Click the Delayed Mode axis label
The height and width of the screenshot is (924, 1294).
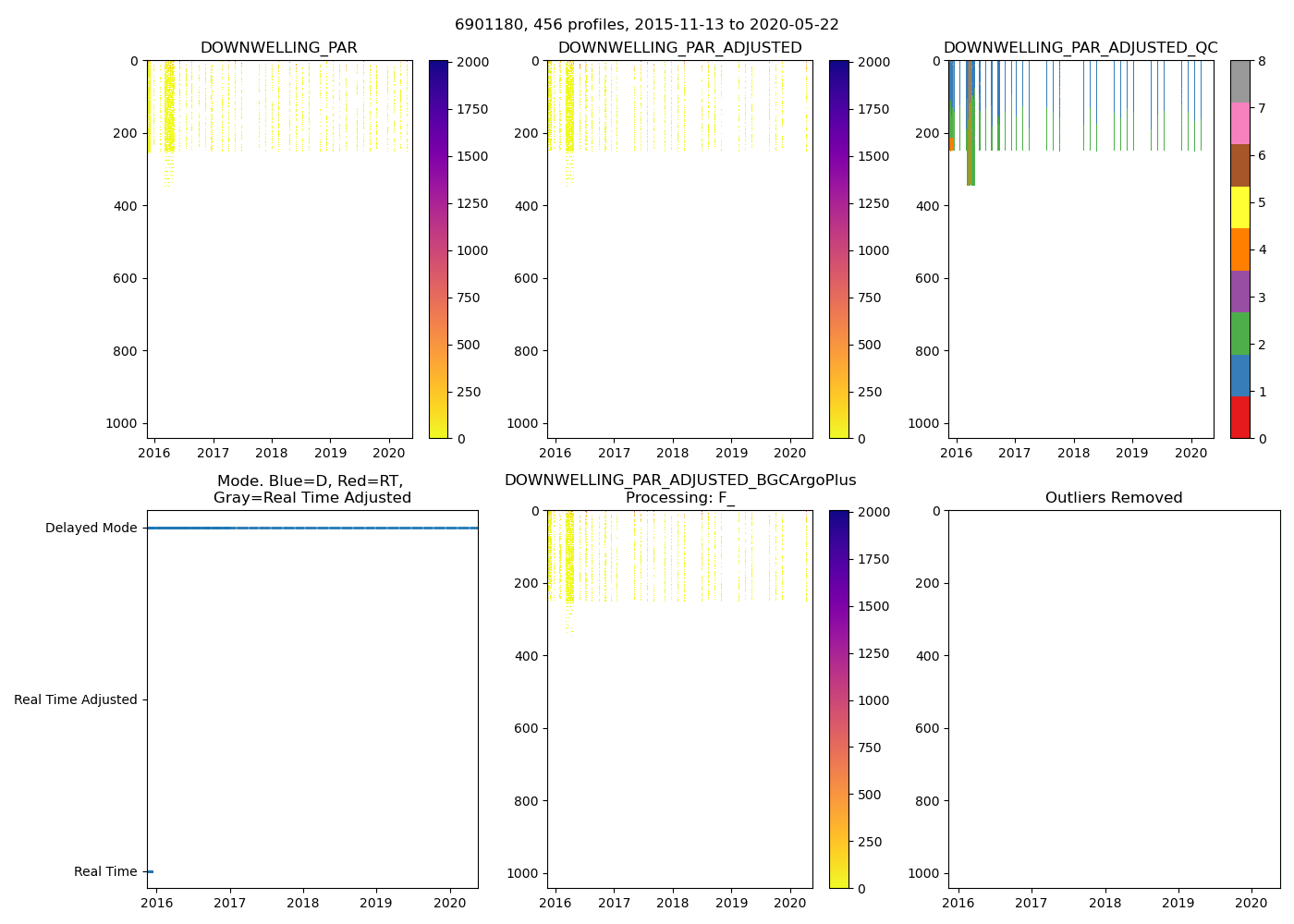pyautogui.click(x=91, y=529)
